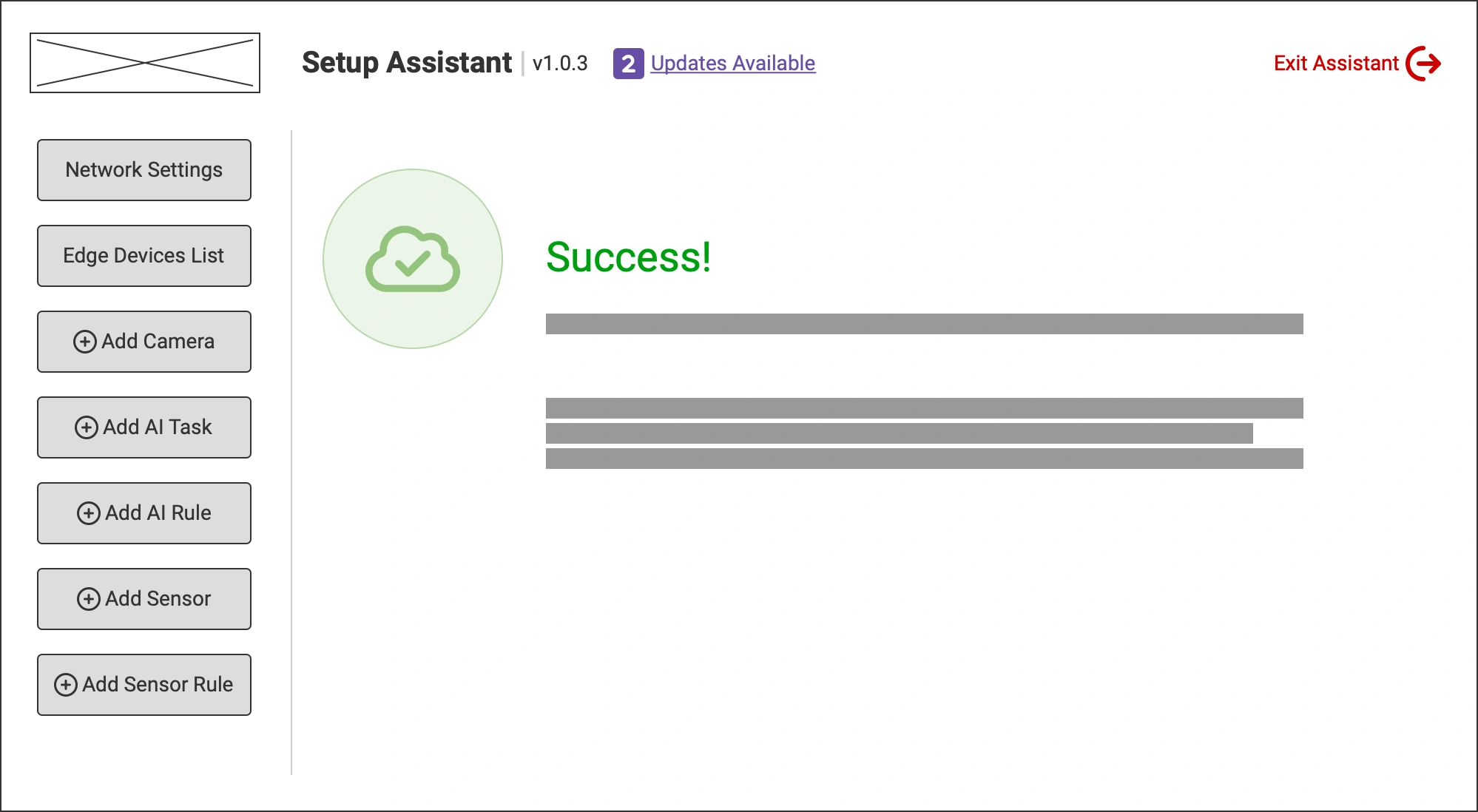Click the plus icon on Add Sensor

[90, 598]
